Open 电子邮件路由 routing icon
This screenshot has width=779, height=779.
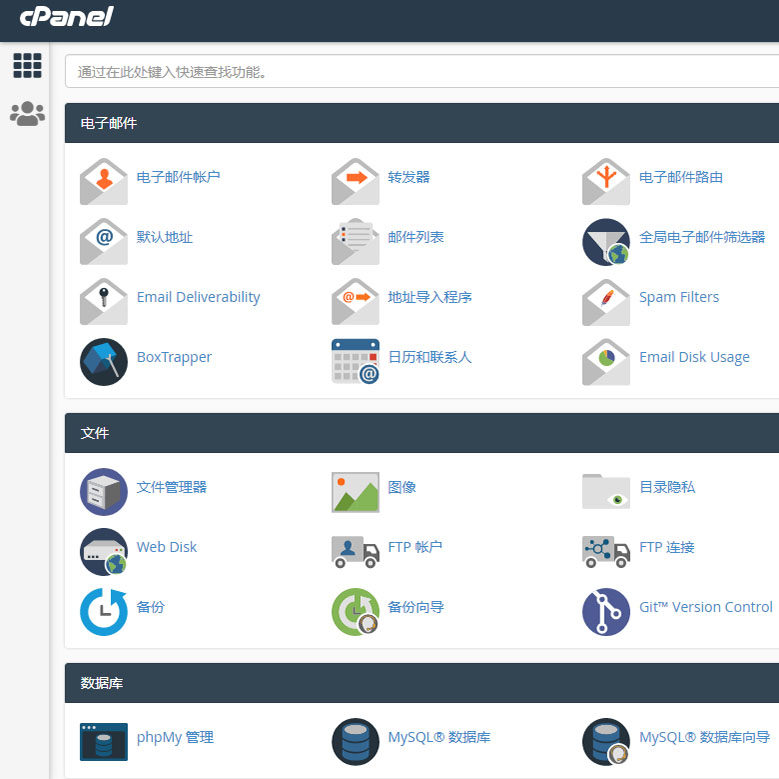(x=606, y=181)
